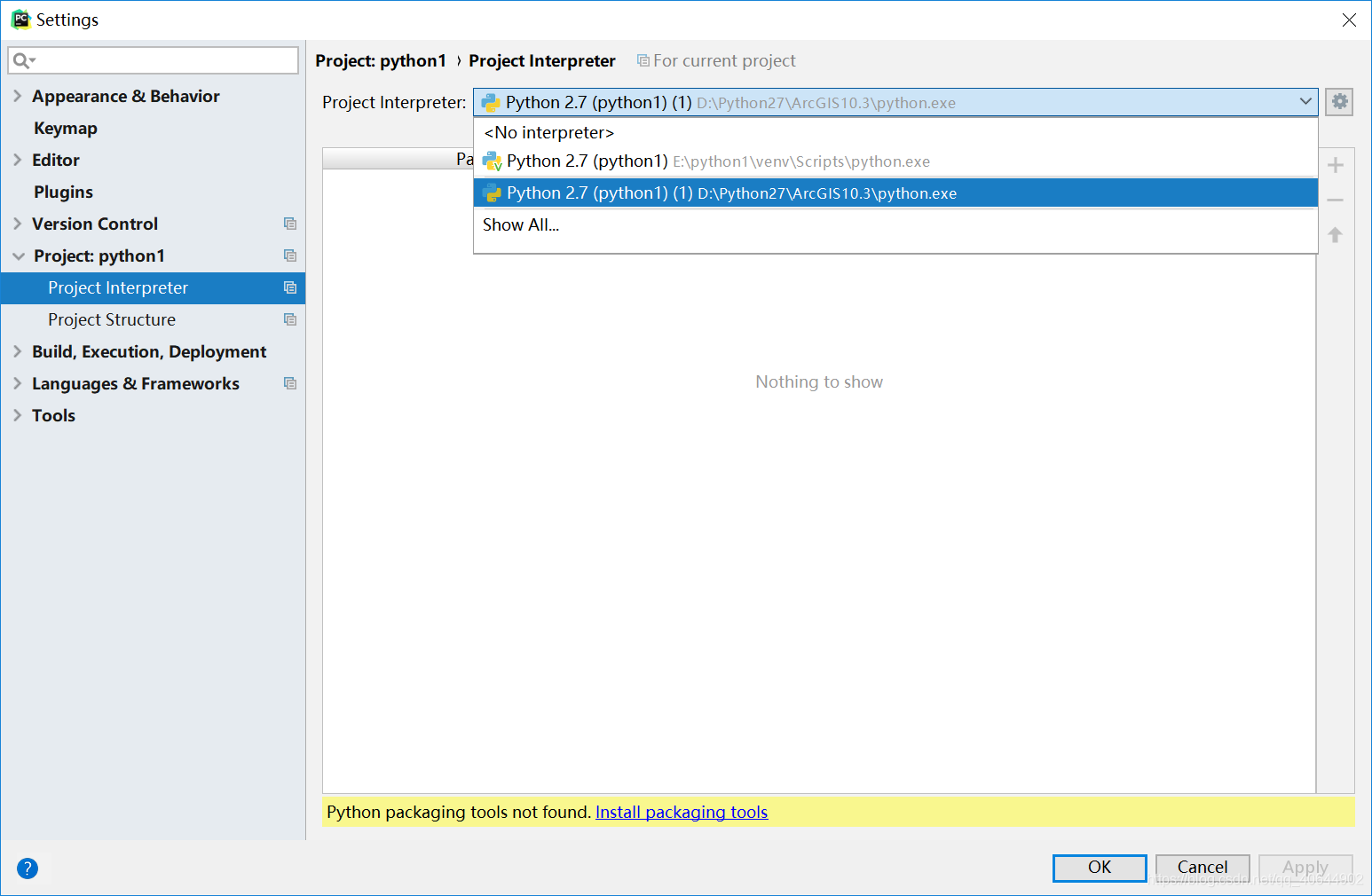
Task: Open the Appearance & Behavior settings page
Action: coord(126,96)
